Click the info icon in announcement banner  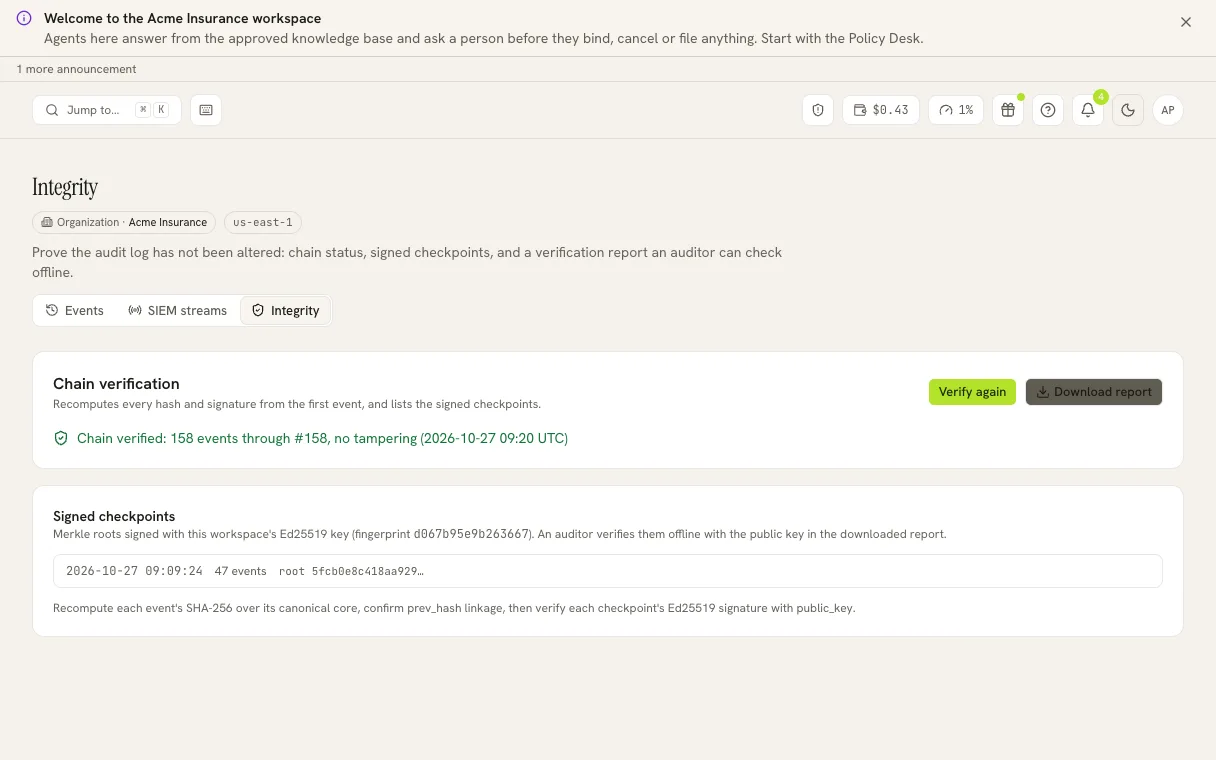pyautogui.click(x=24, y=18)
